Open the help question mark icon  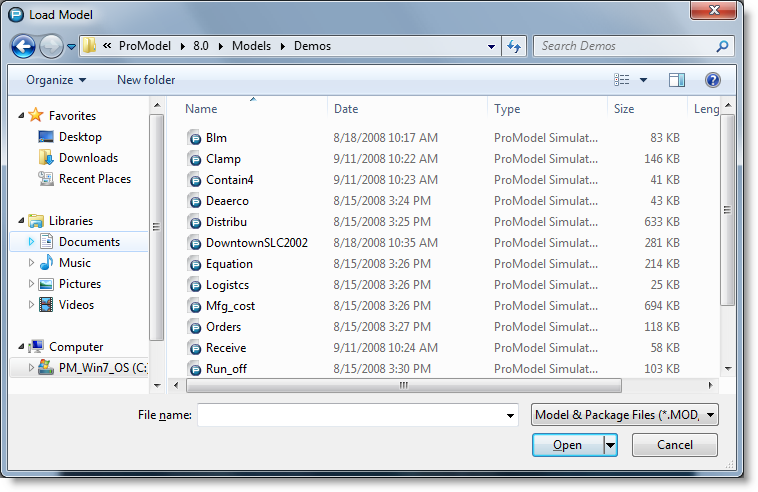coord(713,80)
